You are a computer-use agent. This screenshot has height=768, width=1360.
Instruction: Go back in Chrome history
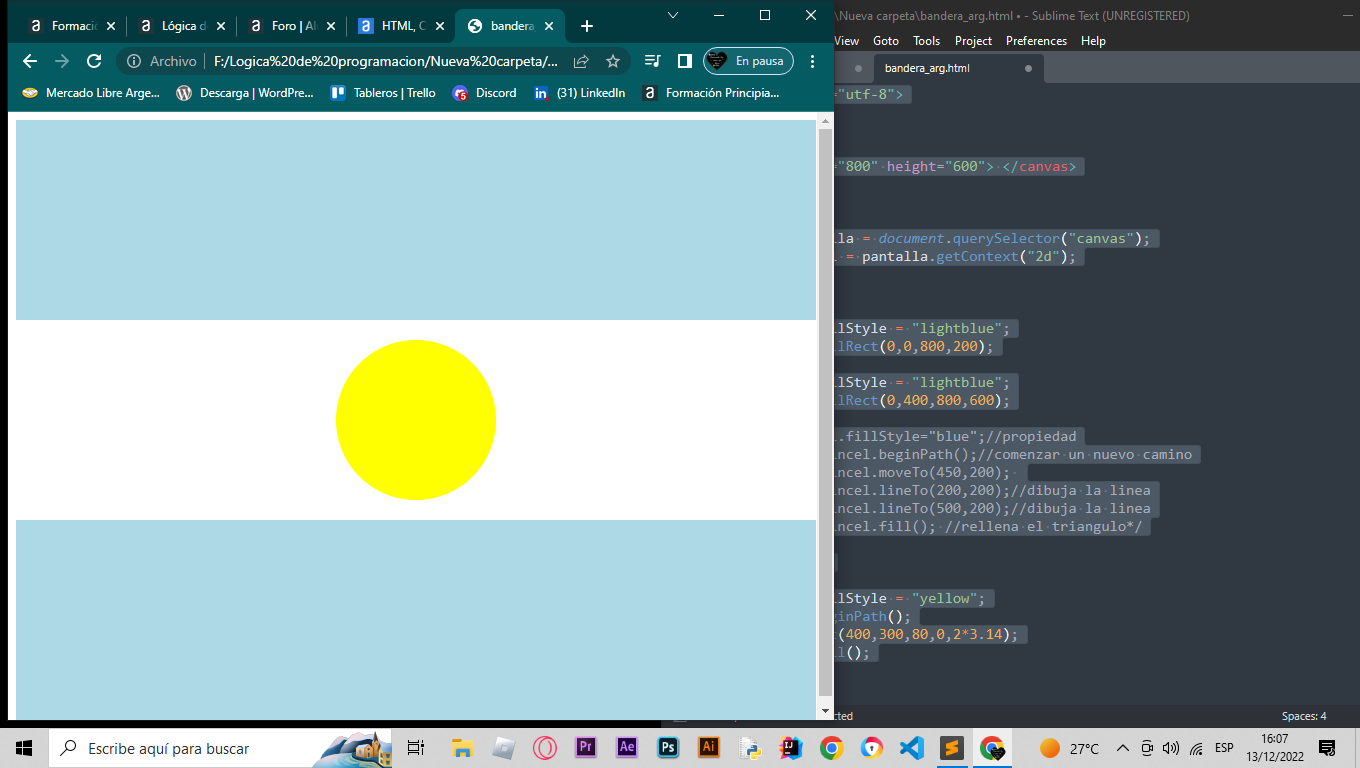pos(30,61)
